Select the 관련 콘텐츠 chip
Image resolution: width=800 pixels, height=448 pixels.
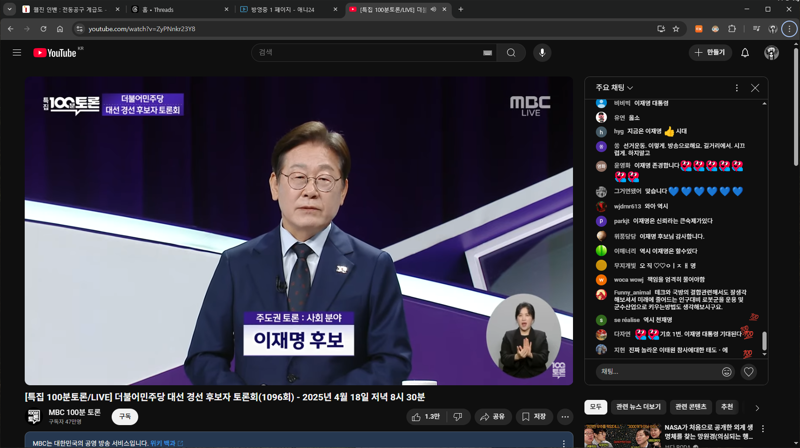(x=691, y=407)
